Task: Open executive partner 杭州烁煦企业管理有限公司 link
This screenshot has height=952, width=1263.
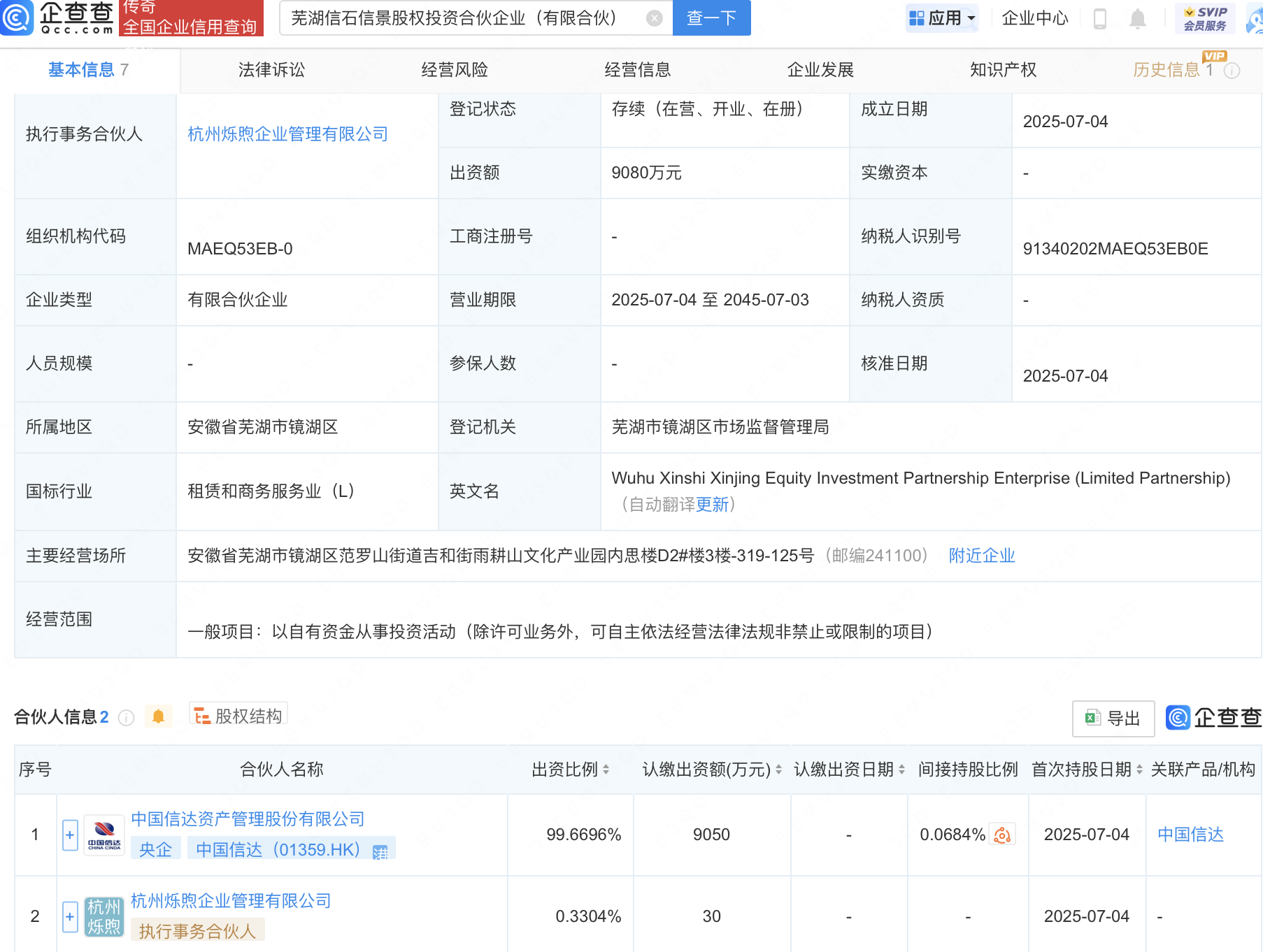Action: tap(287, 134)
